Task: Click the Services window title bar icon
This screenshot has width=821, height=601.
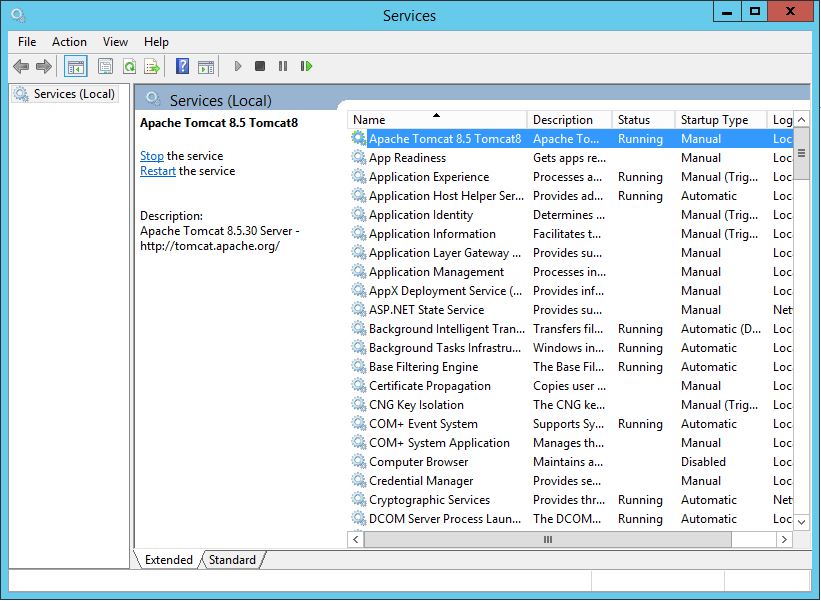Action: (18, 15)
